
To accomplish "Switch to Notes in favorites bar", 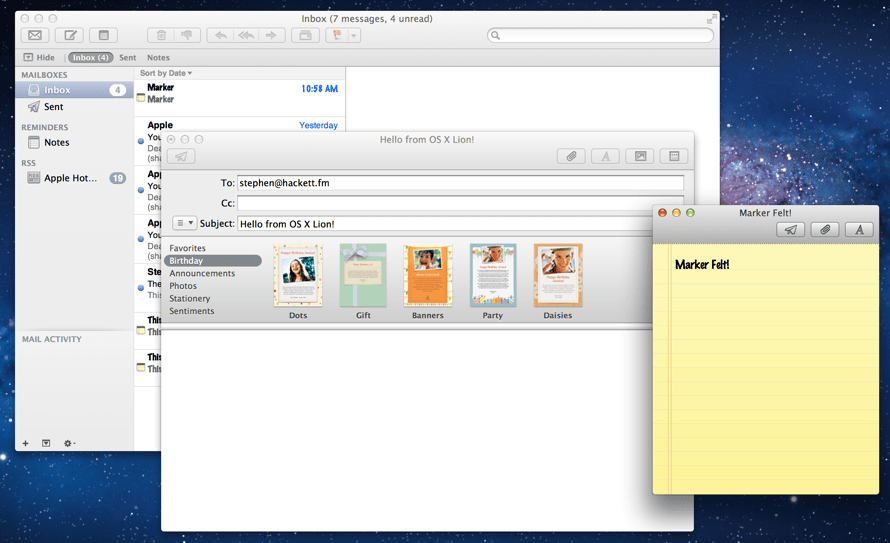I will pos(158,57).
